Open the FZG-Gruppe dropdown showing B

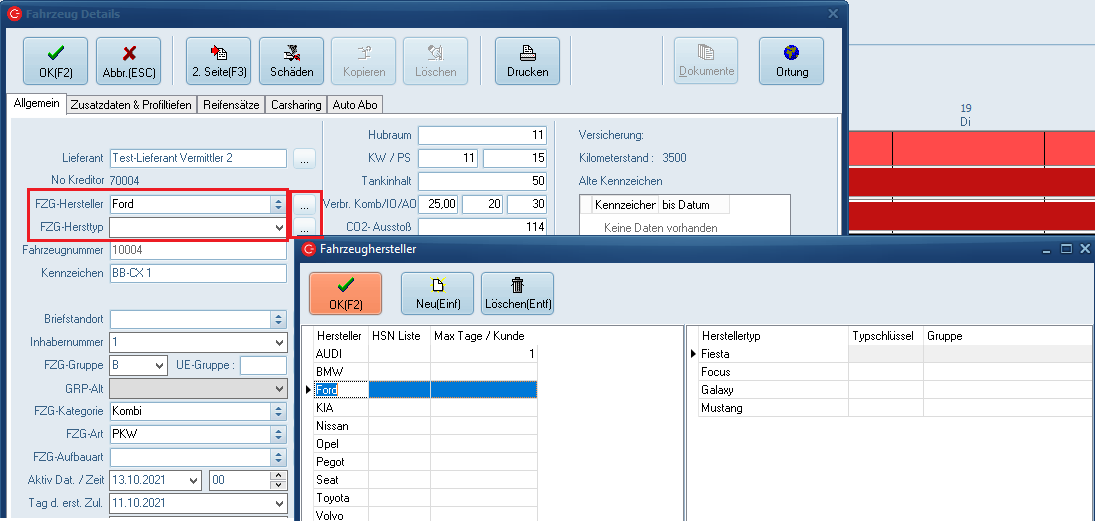coord(159,366)
